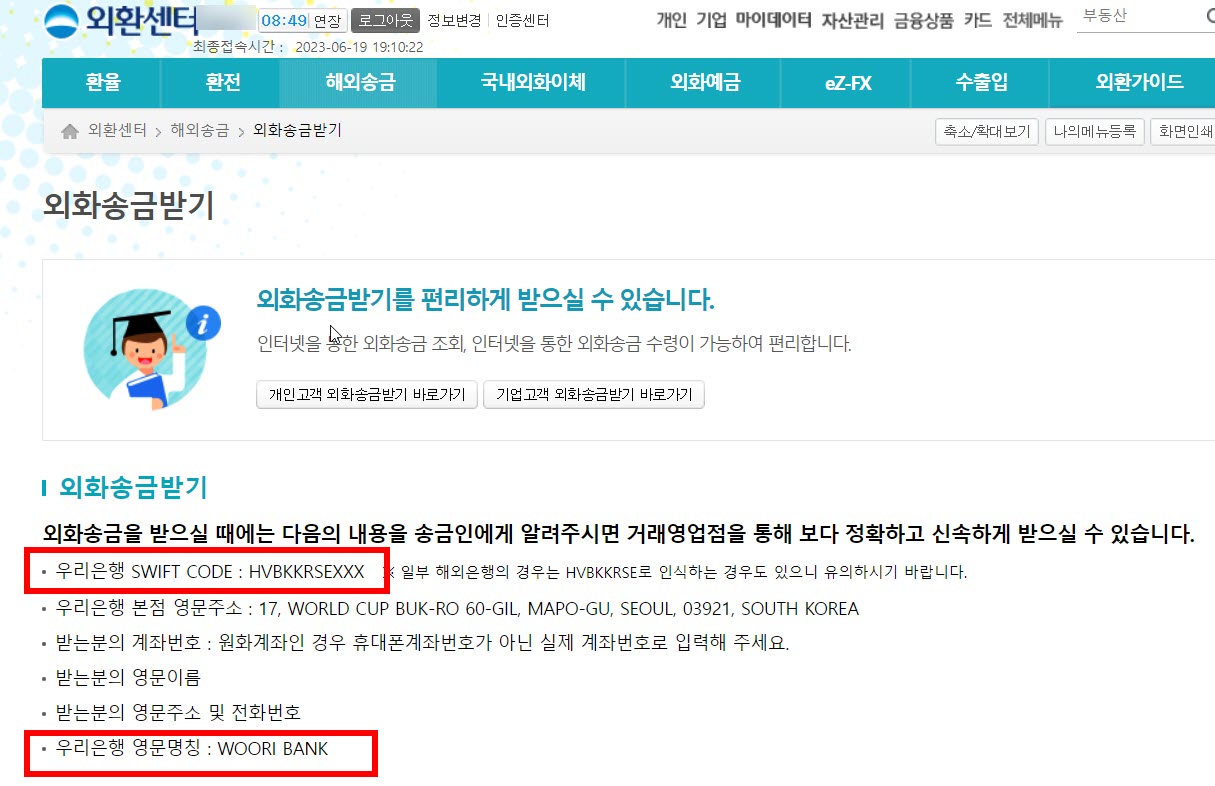Select the 환전 navigation tab
1215x786 pixels.
pos(222,83)
